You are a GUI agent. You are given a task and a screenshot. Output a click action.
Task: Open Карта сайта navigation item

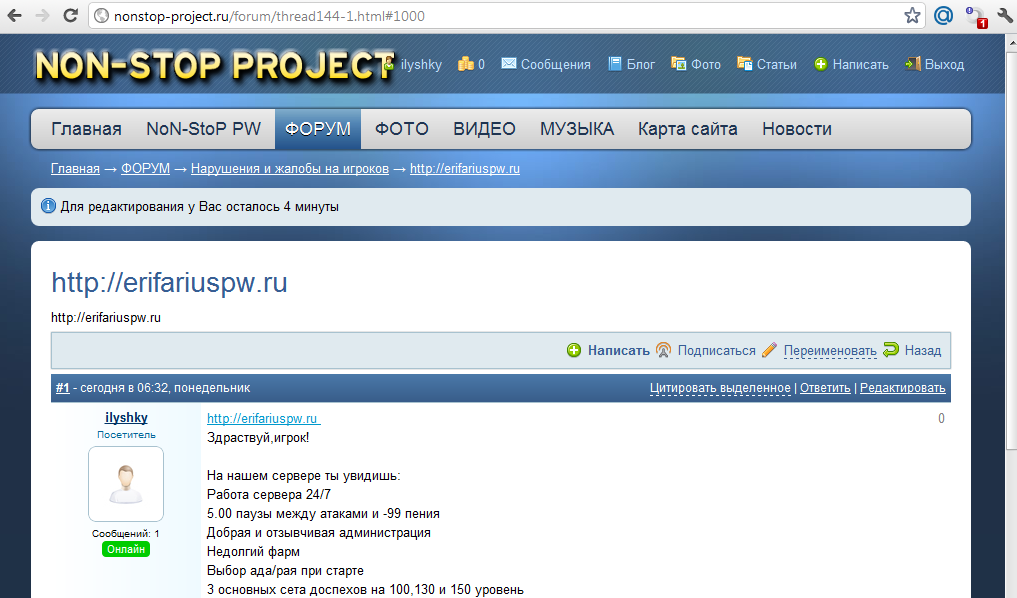(688, 129)
